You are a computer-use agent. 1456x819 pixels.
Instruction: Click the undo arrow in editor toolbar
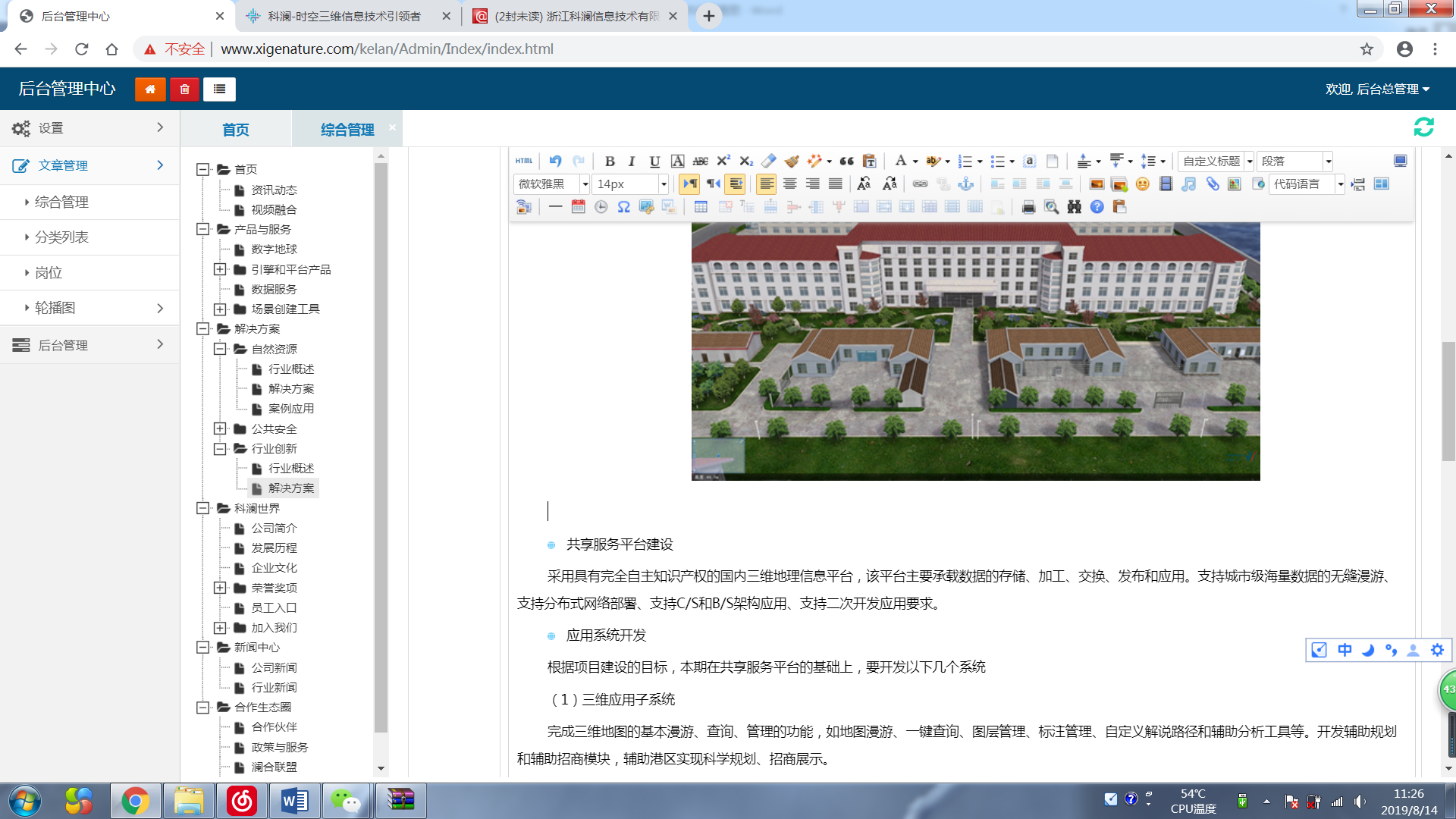[x=555, y=161]
